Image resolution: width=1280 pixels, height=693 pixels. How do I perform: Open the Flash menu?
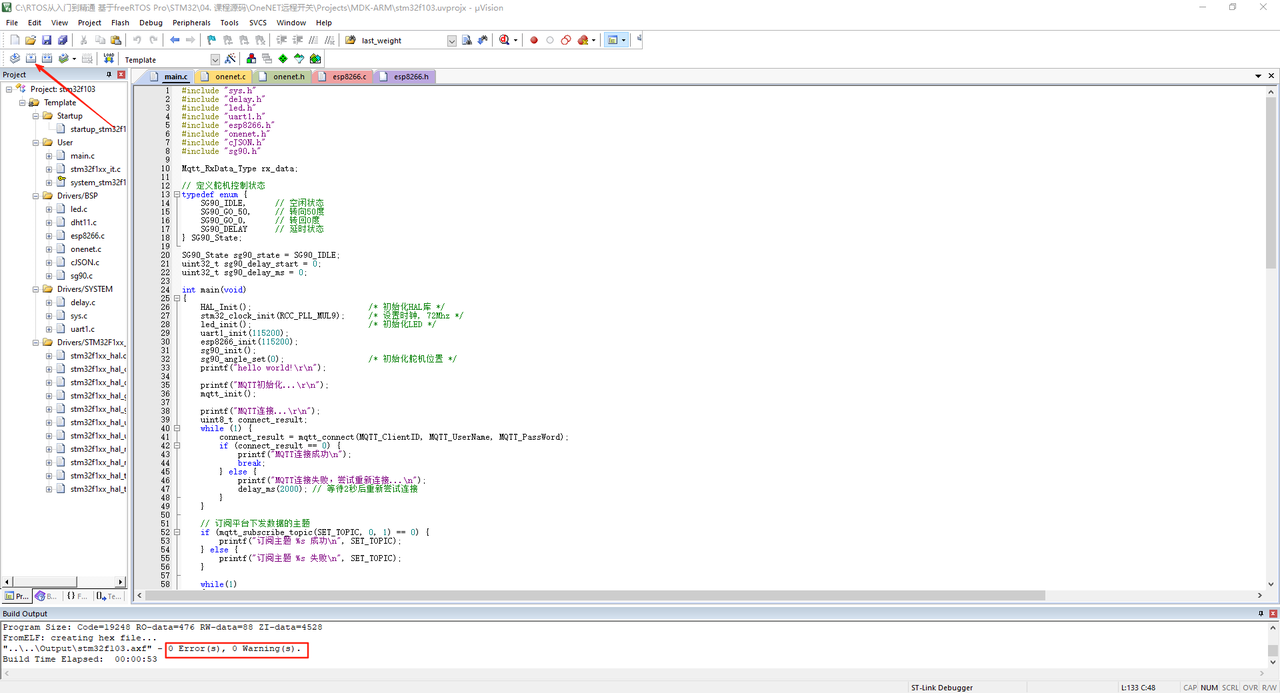point(120,22)
